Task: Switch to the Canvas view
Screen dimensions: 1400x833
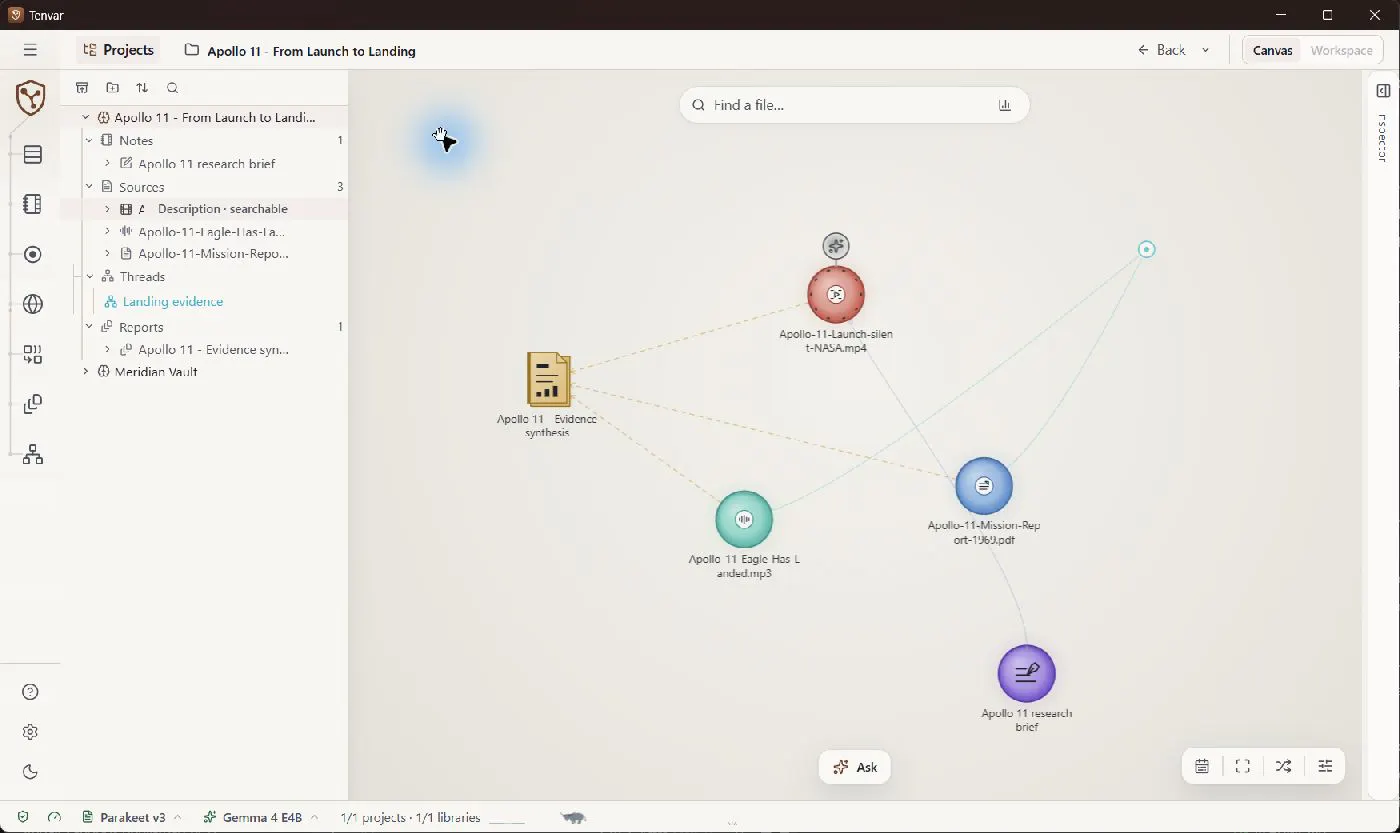Action: coord(1272,50)
